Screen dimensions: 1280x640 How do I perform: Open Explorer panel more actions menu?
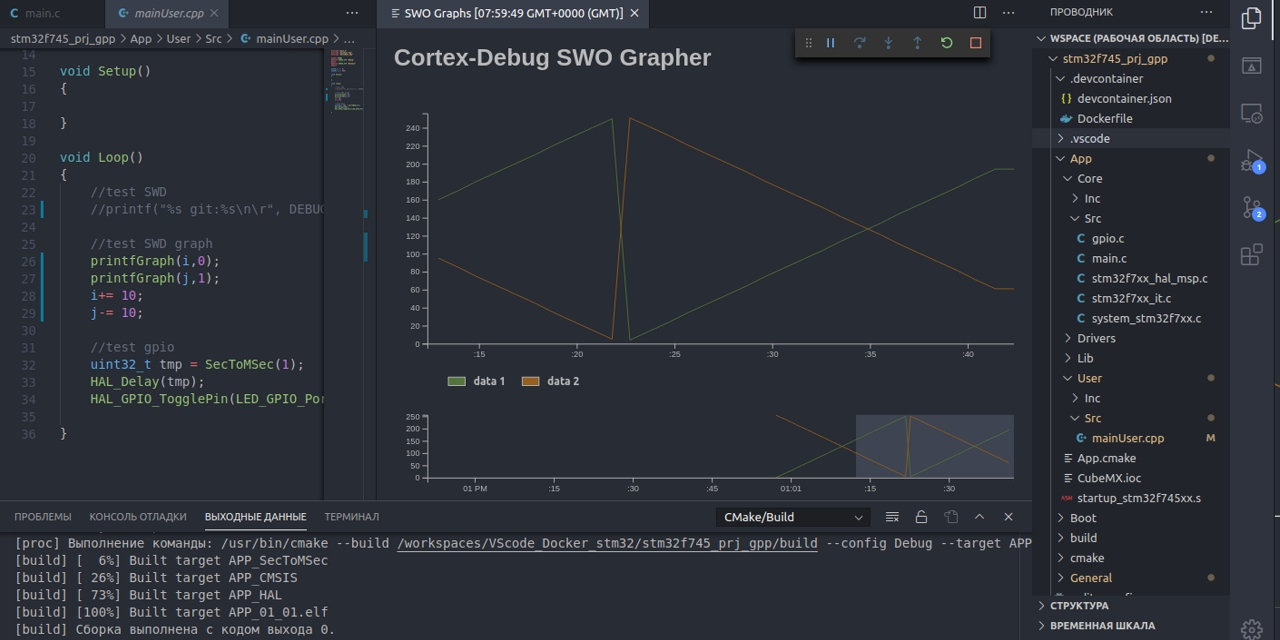pyautogui.click(x=1207, y=12)
